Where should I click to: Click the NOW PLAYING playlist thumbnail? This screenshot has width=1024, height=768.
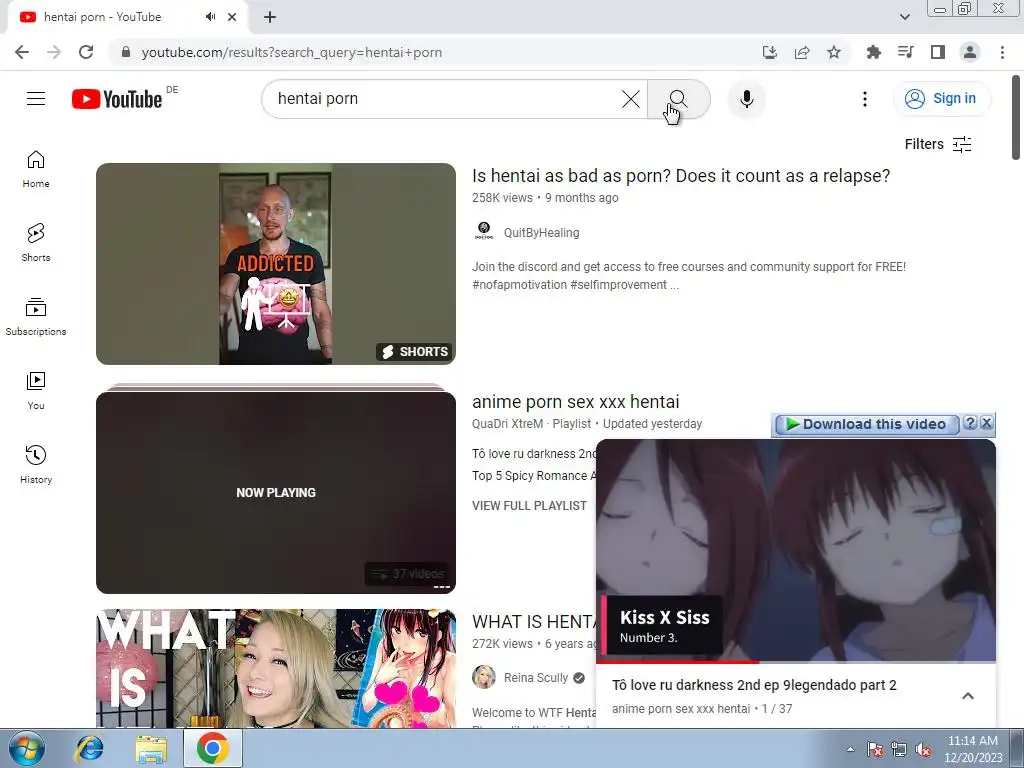[x=276, y=492]
